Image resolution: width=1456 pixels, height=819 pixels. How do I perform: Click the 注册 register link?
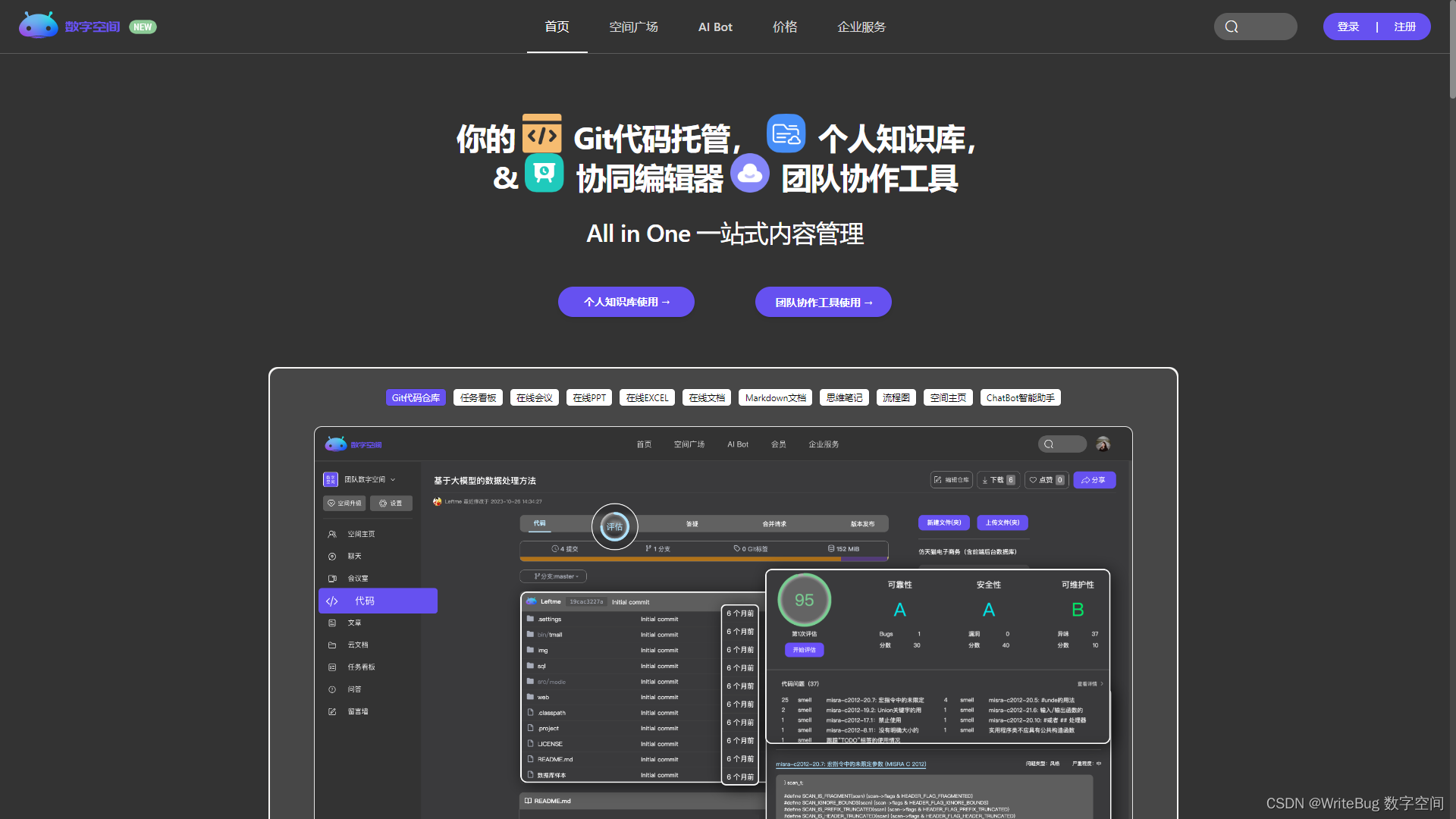pos(1404,27)
